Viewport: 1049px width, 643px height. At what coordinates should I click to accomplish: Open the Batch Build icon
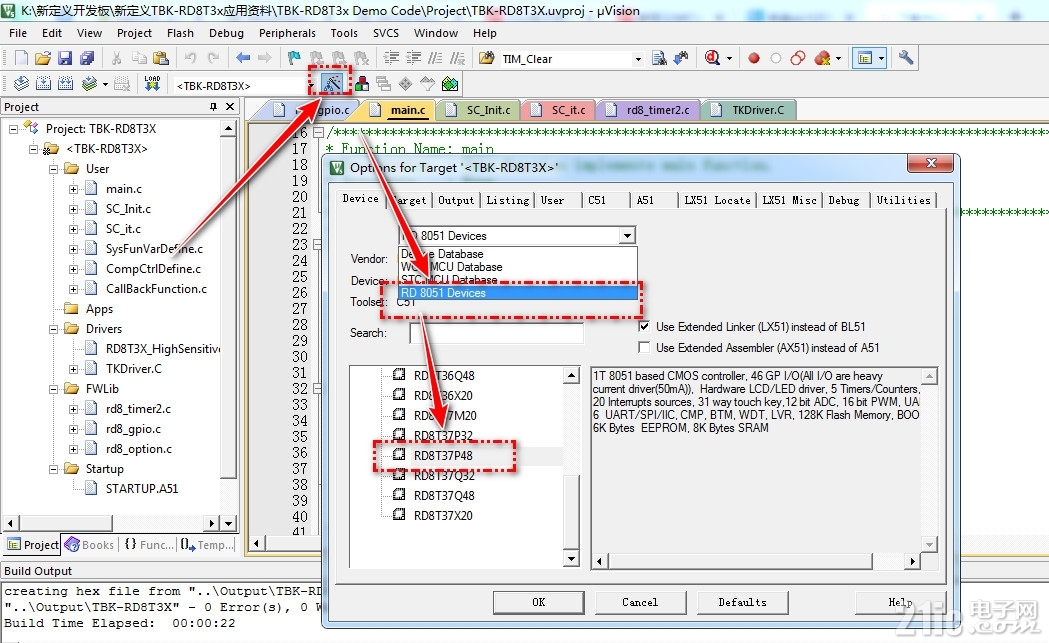89,84
